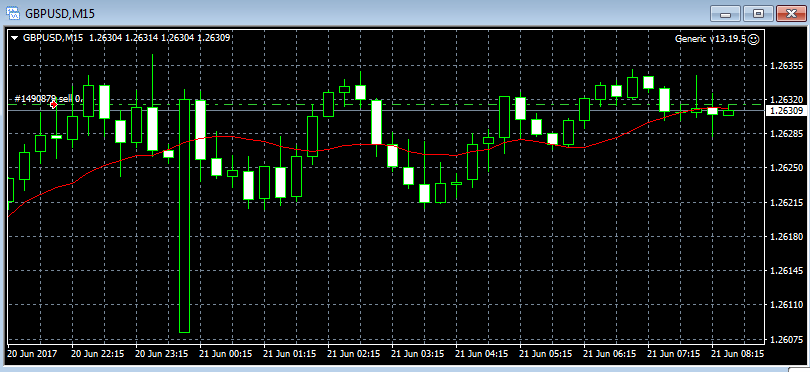Click the 21 Jun 06:15 time label
This screenshot has width=810, height=372.
pyautogui.click(x=610, y=354)
